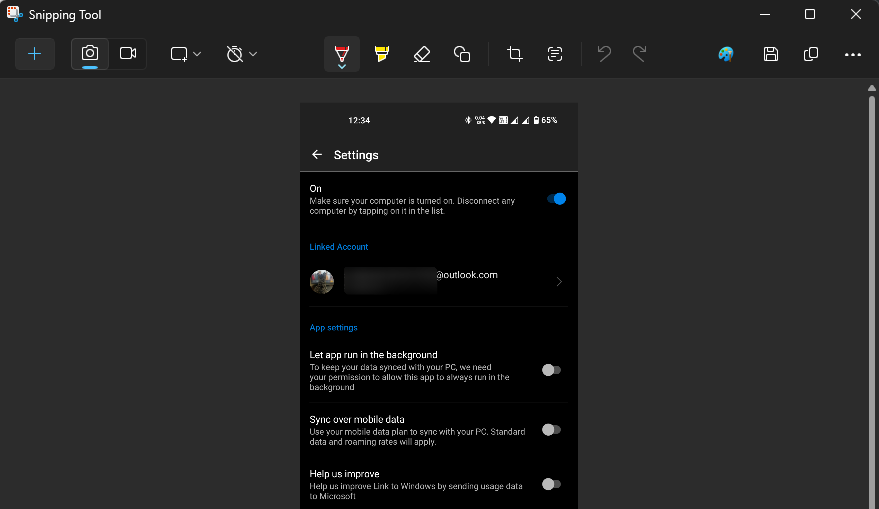This screenshot has width=879, height=509.
Task: Select the image crop tool
Action: (515, 54)
